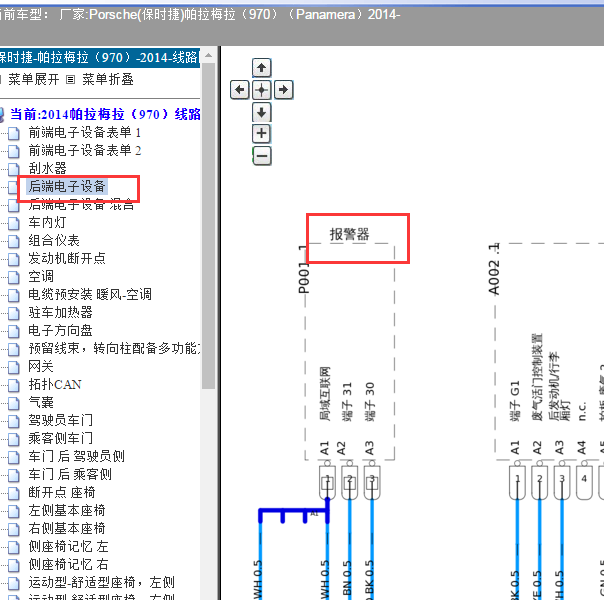The width and height of the screenshot is (604, 600).
Task: Click page icon beside 驾驶员车门
Action: 14,421
